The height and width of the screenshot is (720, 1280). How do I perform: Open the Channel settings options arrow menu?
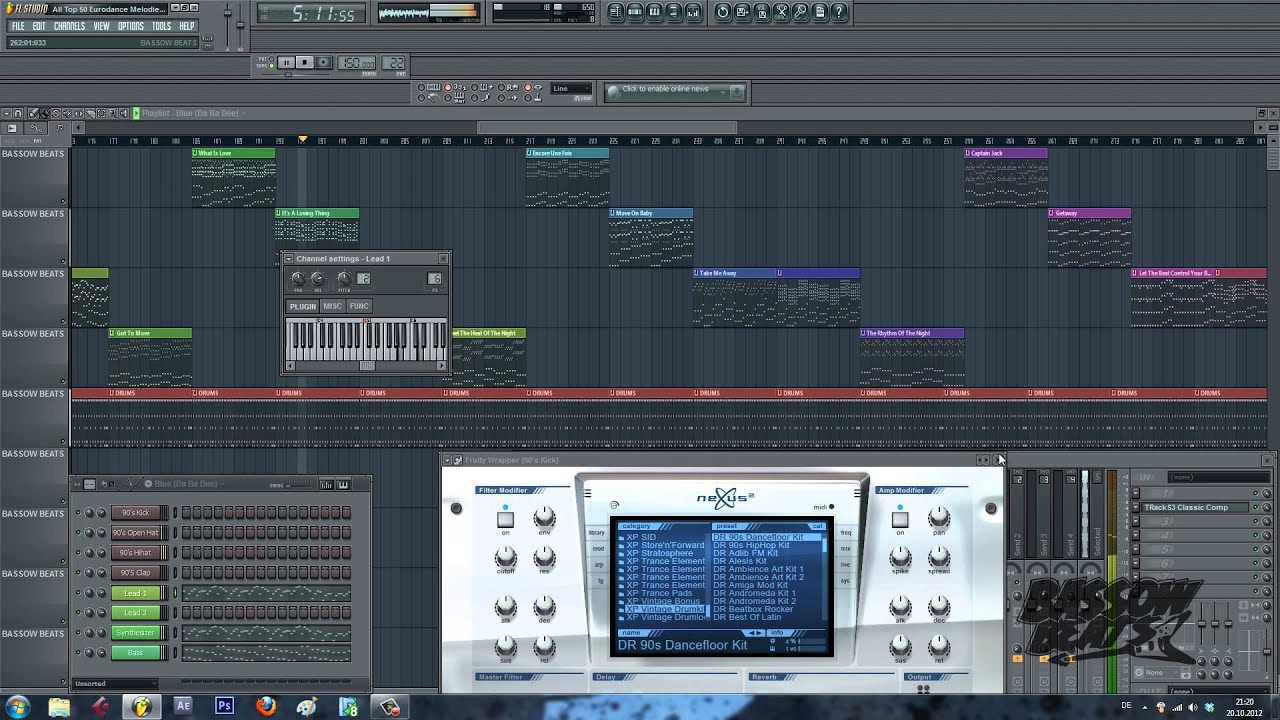click(x=289, y=258)
